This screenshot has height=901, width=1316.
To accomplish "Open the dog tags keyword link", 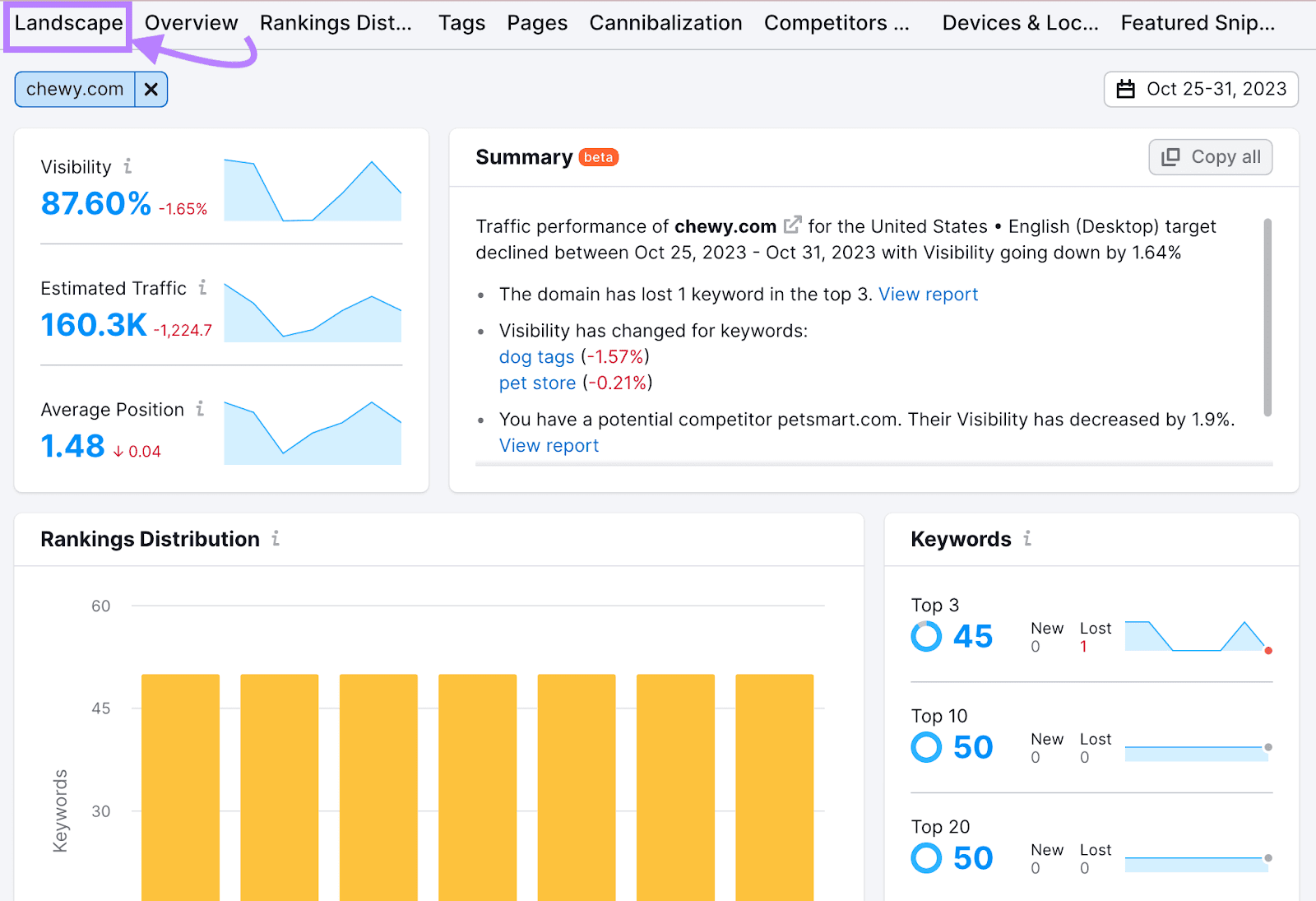I will pyautogui.click(x=536, y=357).
